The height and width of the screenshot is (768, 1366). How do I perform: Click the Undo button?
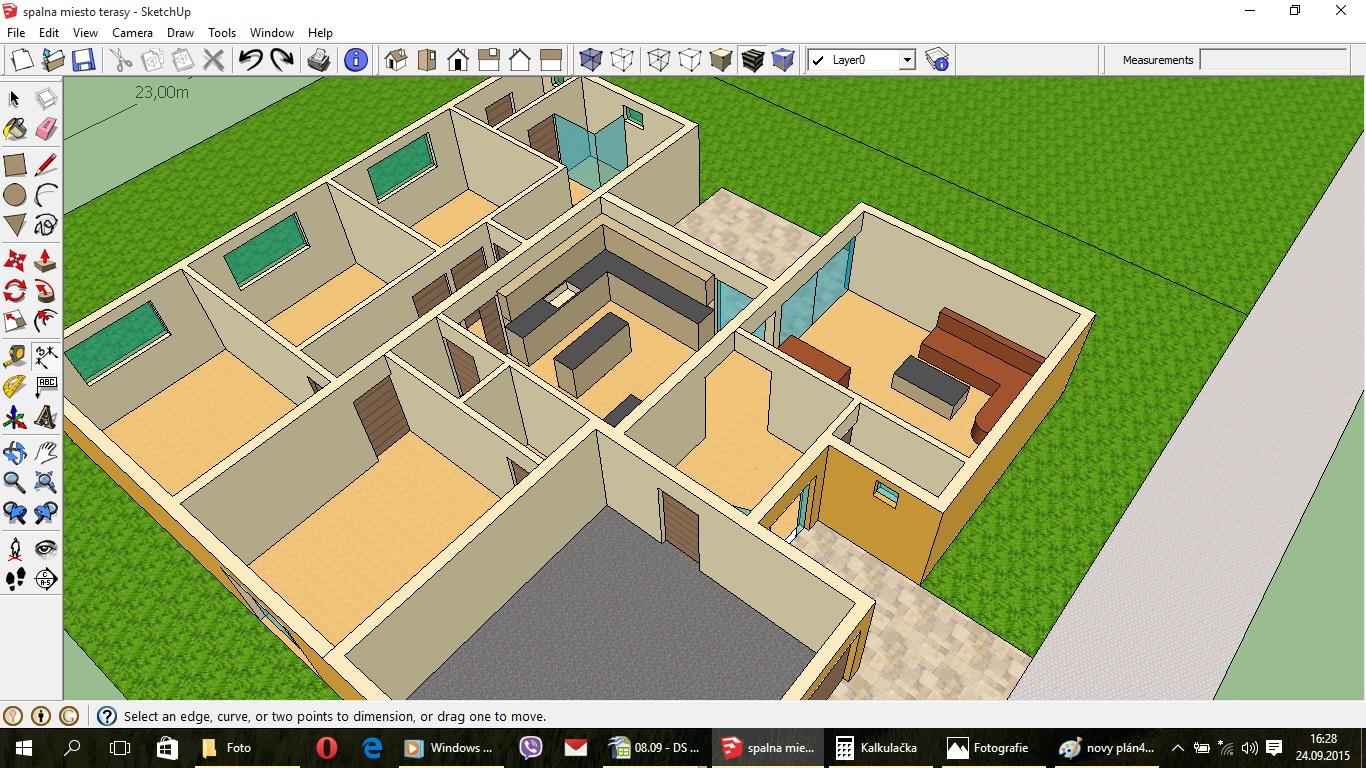pos(250,60)
